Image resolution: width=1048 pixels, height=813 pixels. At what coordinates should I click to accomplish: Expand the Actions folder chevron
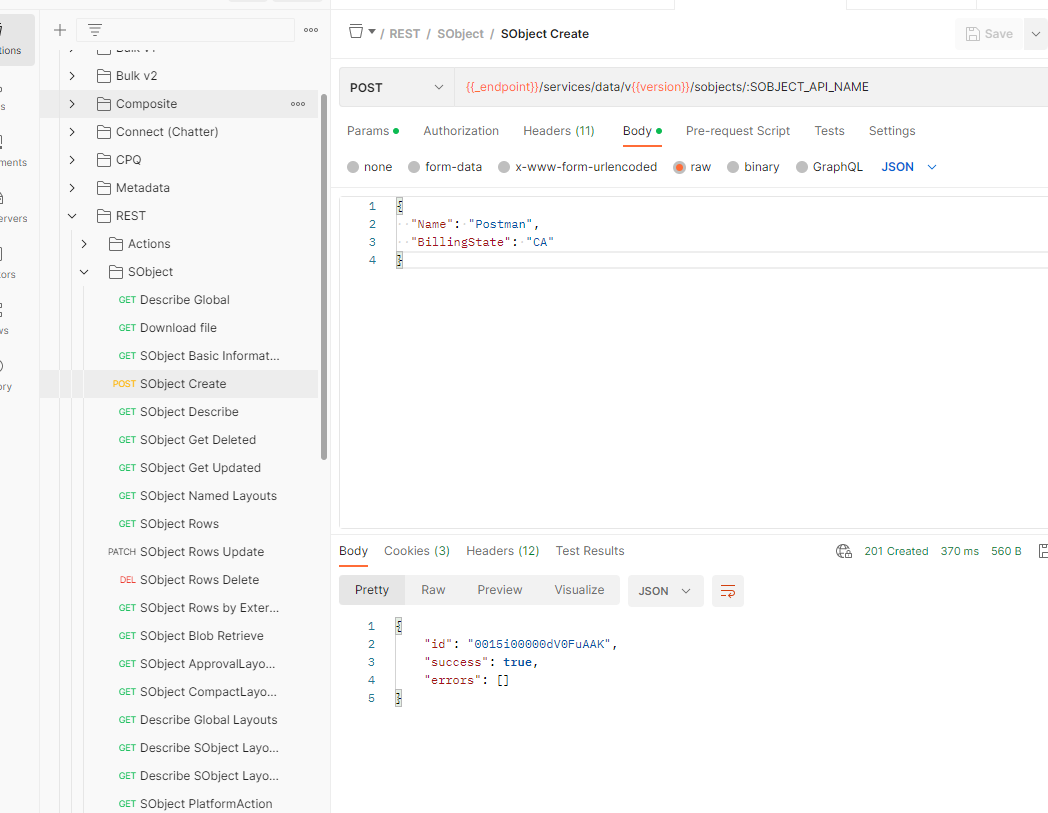click(84, 244)
